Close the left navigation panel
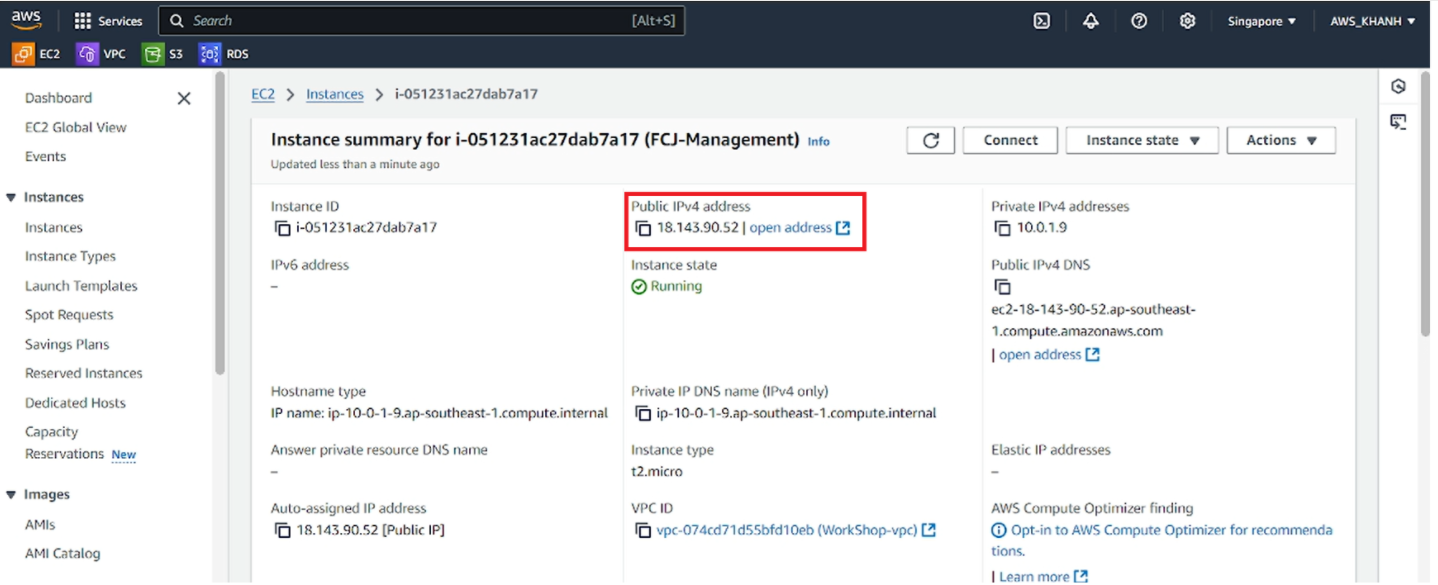Screen dimensions: 1438x585 (x=184, y=98)
